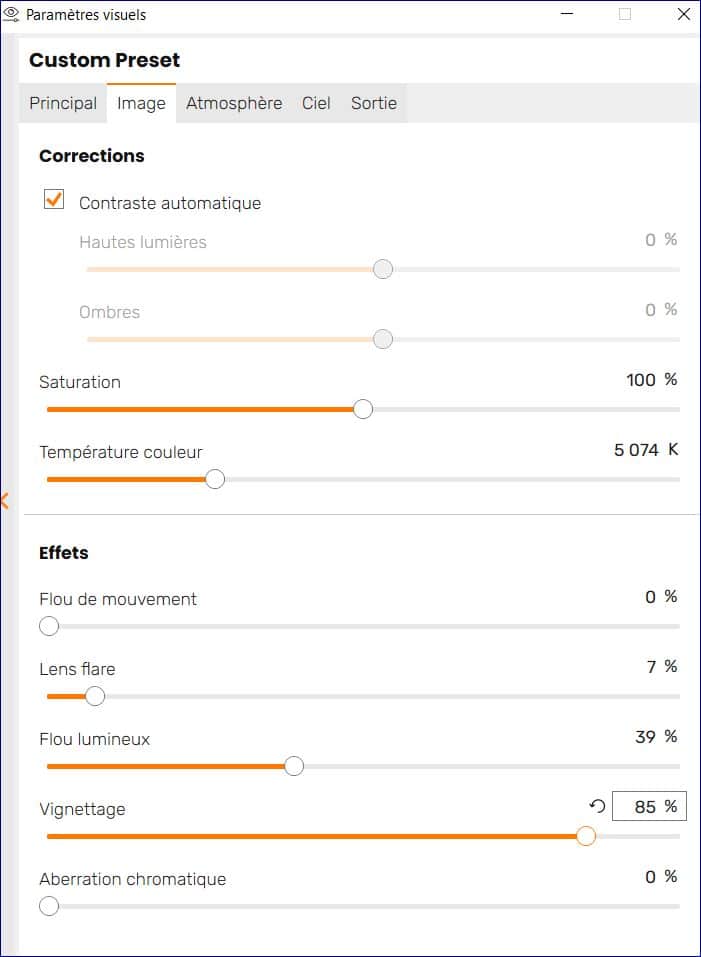
Task: Close the Paramètres visuels window
Action: 684,14
